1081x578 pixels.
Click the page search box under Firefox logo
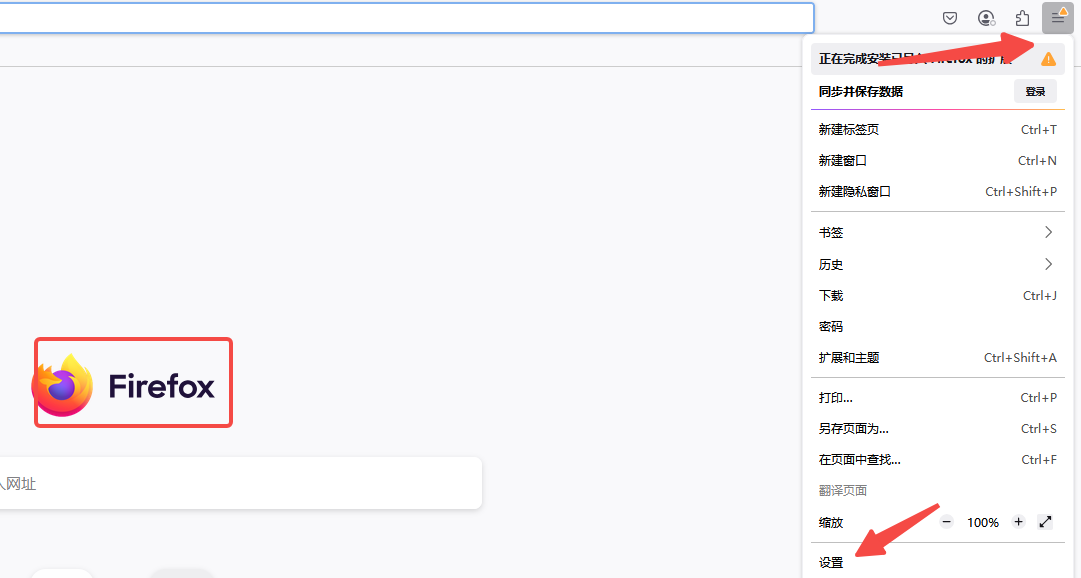click(x=240, y=484)
